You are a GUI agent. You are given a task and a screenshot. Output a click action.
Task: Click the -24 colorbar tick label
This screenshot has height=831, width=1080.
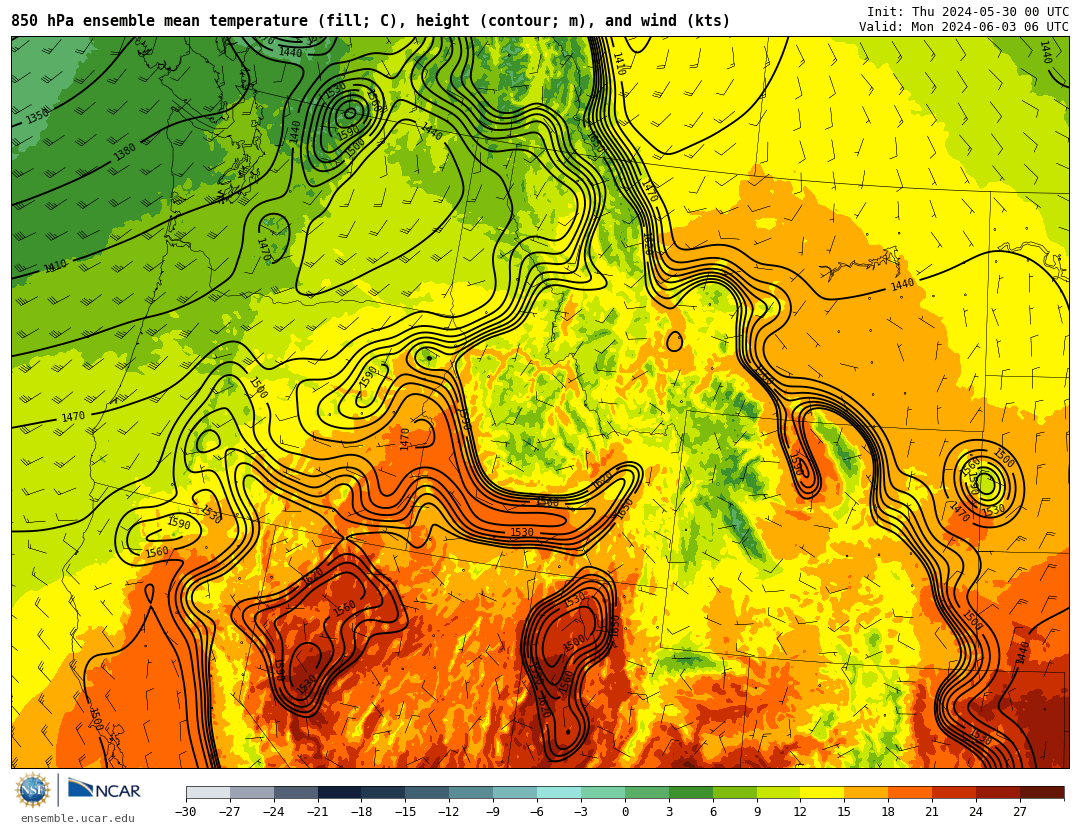[x=273, y=812]
